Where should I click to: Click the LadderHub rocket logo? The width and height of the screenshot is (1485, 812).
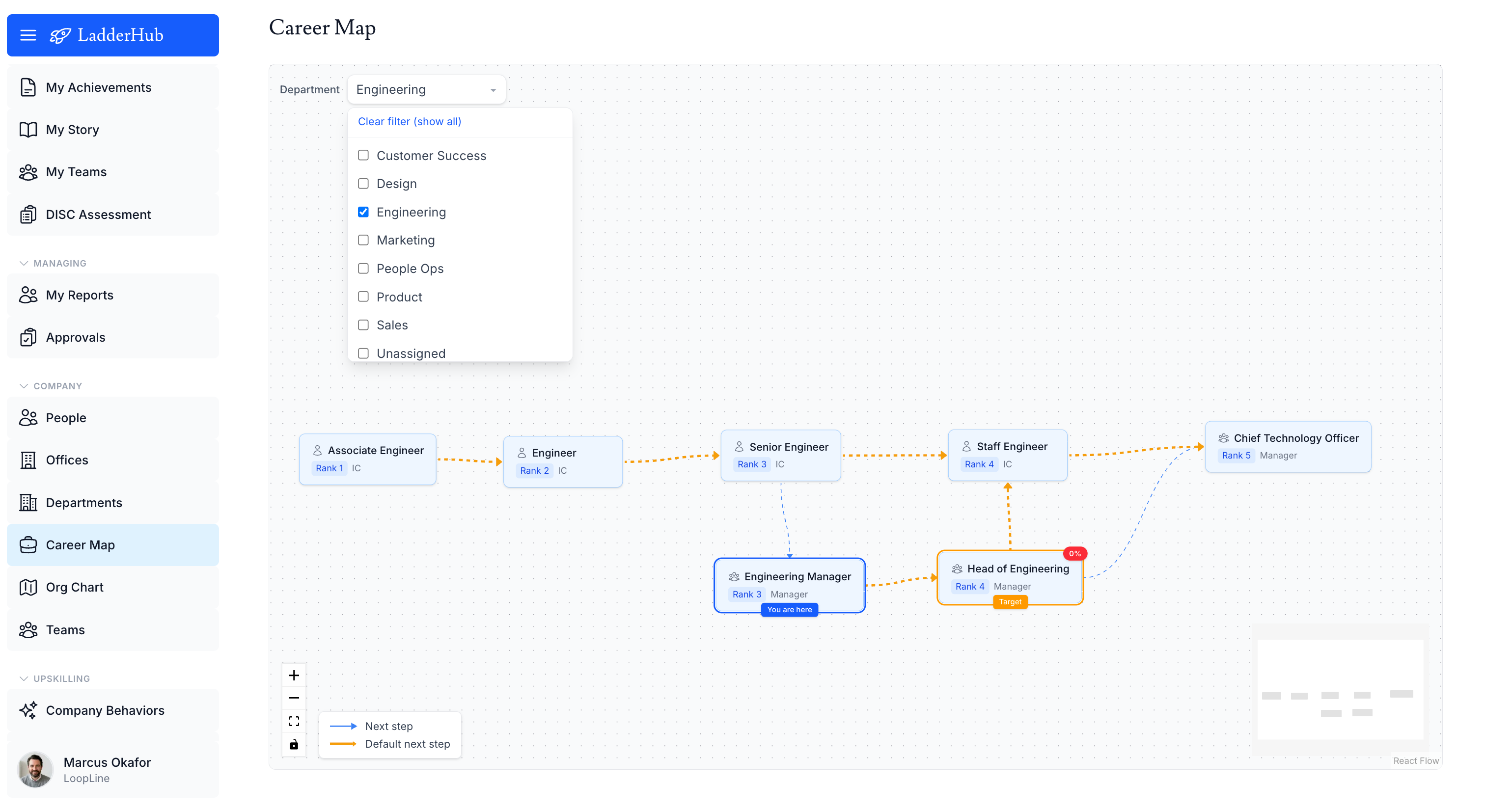click(60, 35)
